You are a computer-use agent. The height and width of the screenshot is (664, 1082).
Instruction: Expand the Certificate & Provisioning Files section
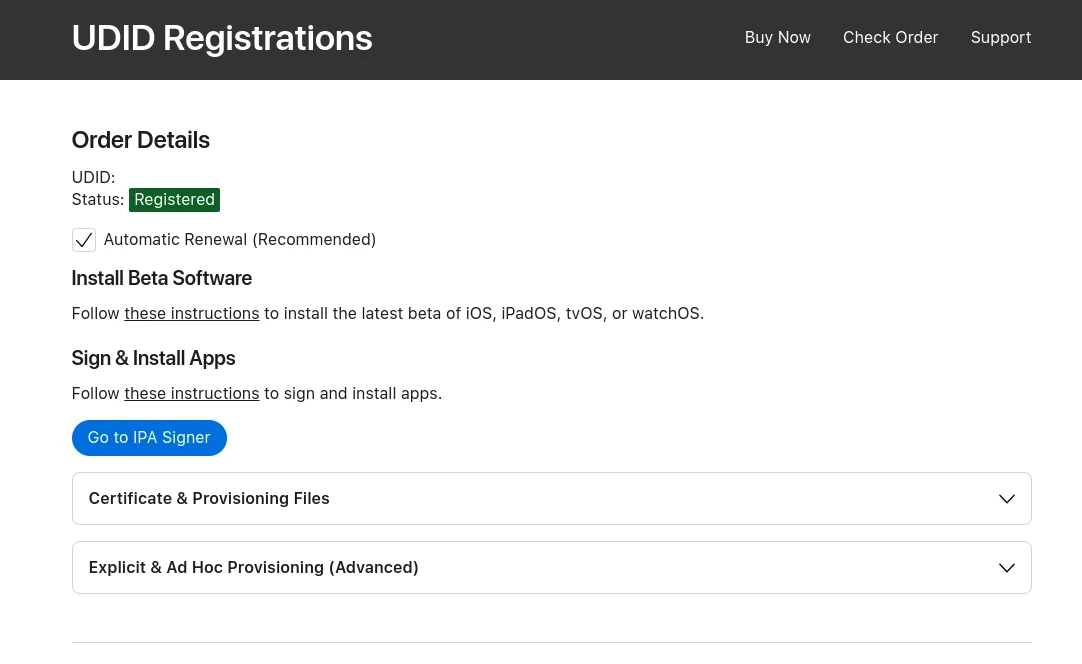tap(209, 499)
